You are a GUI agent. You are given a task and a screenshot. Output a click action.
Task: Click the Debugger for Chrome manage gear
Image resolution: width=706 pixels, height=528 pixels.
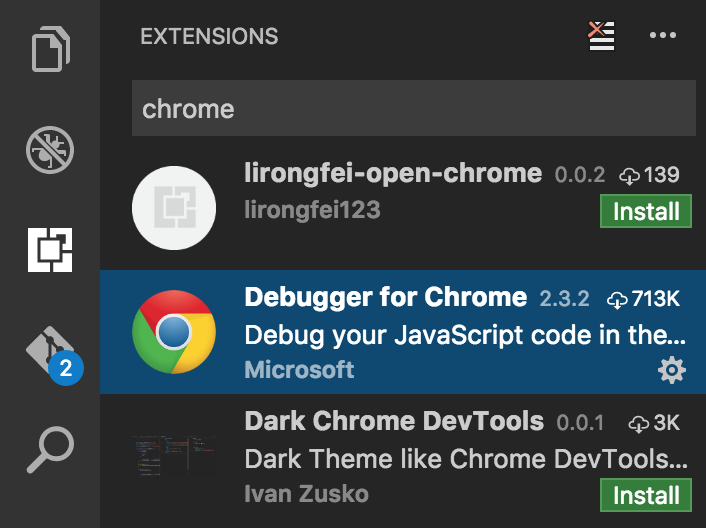pos(672,371)
